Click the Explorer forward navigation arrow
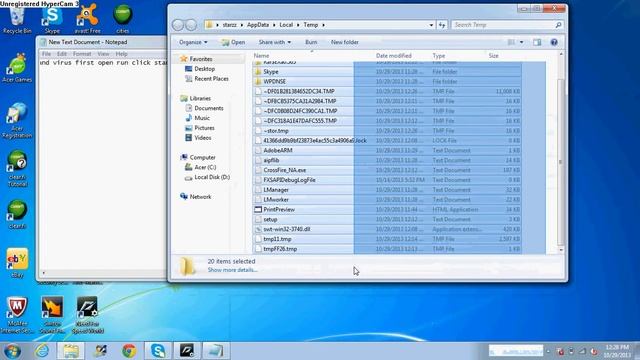 [191, 25]
